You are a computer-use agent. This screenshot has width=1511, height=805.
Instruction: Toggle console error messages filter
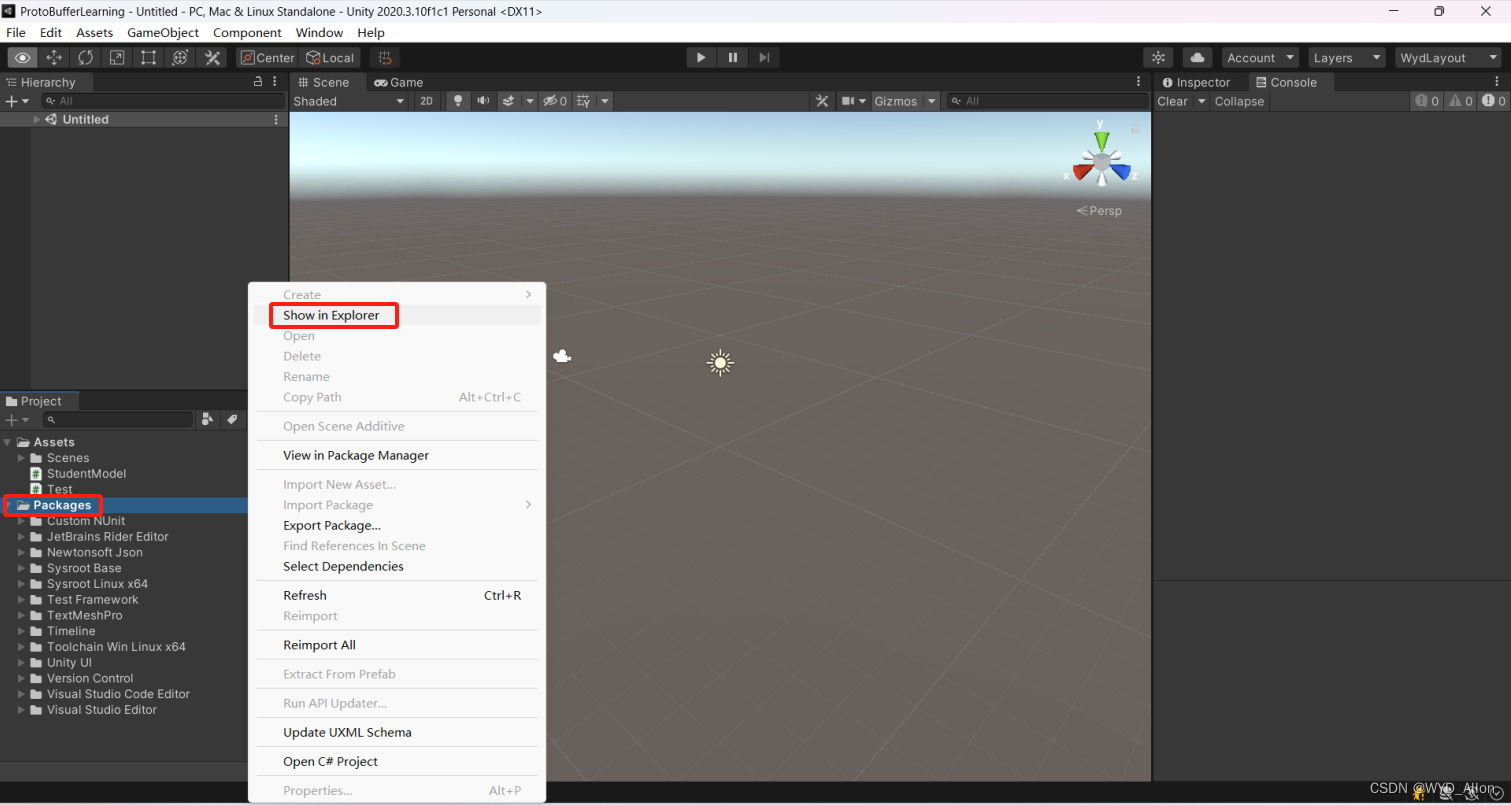click(x=1493, y=101)
